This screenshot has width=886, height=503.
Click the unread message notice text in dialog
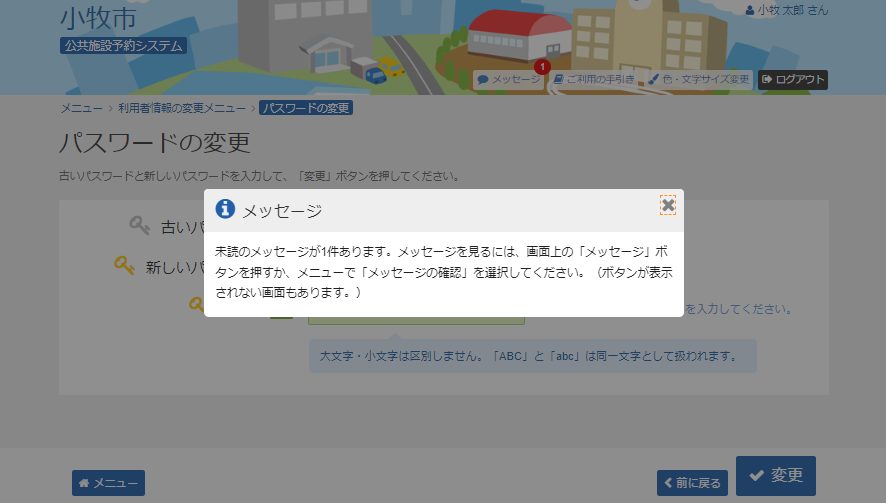[x=444, y=272]
